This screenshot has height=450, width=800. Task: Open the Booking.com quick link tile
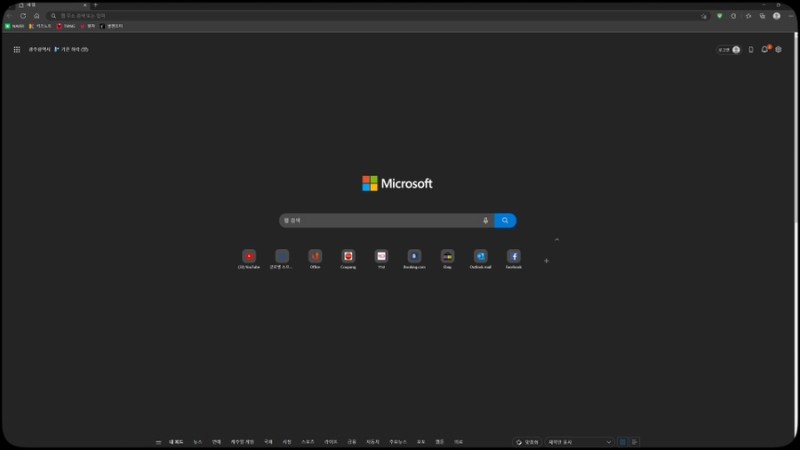414,259
